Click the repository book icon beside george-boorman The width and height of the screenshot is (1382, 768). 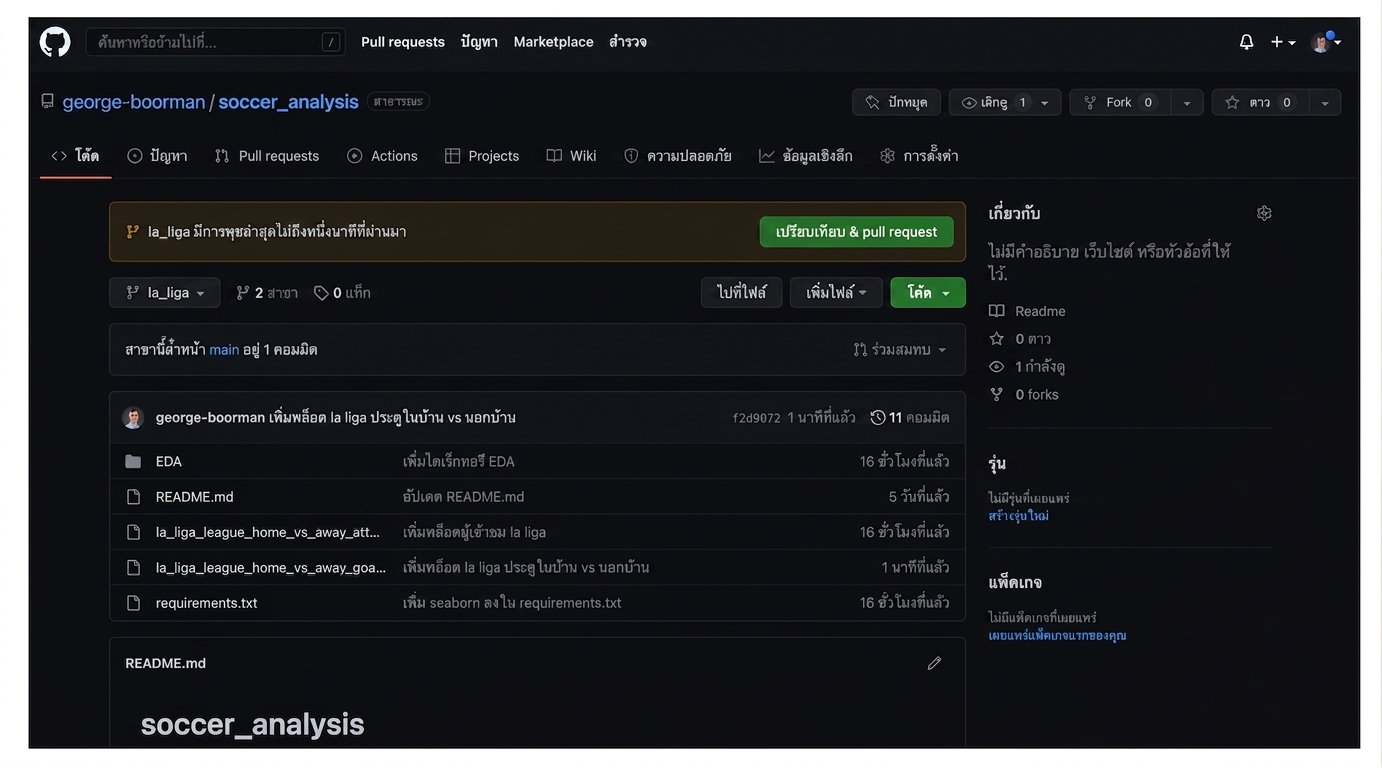[x=47, y=102]
